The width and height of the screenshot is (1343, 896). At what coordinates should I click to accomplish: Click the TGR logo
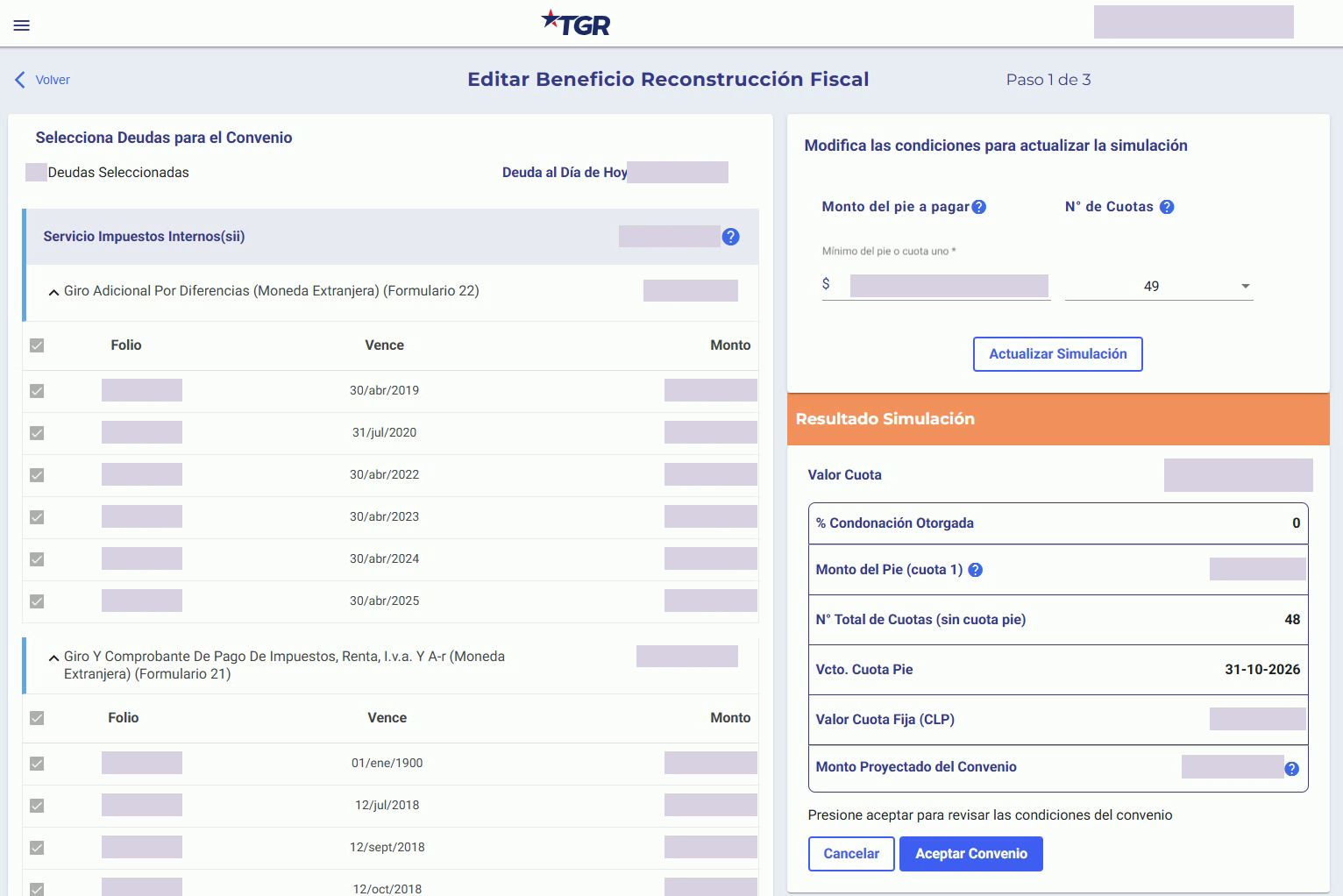point(576,24)
